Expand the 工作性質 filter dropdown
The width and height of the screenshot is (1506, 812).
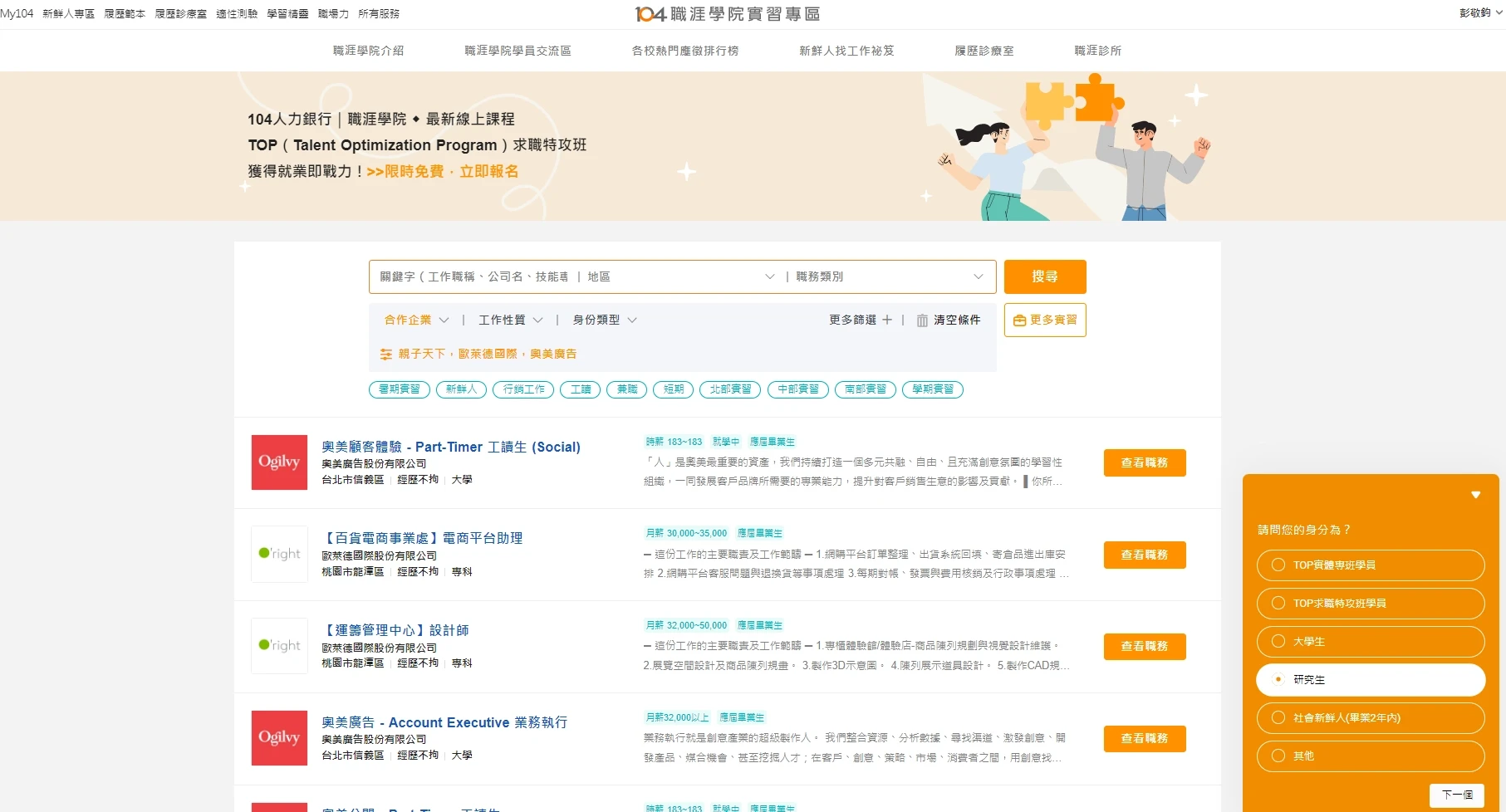click(510, 320)
